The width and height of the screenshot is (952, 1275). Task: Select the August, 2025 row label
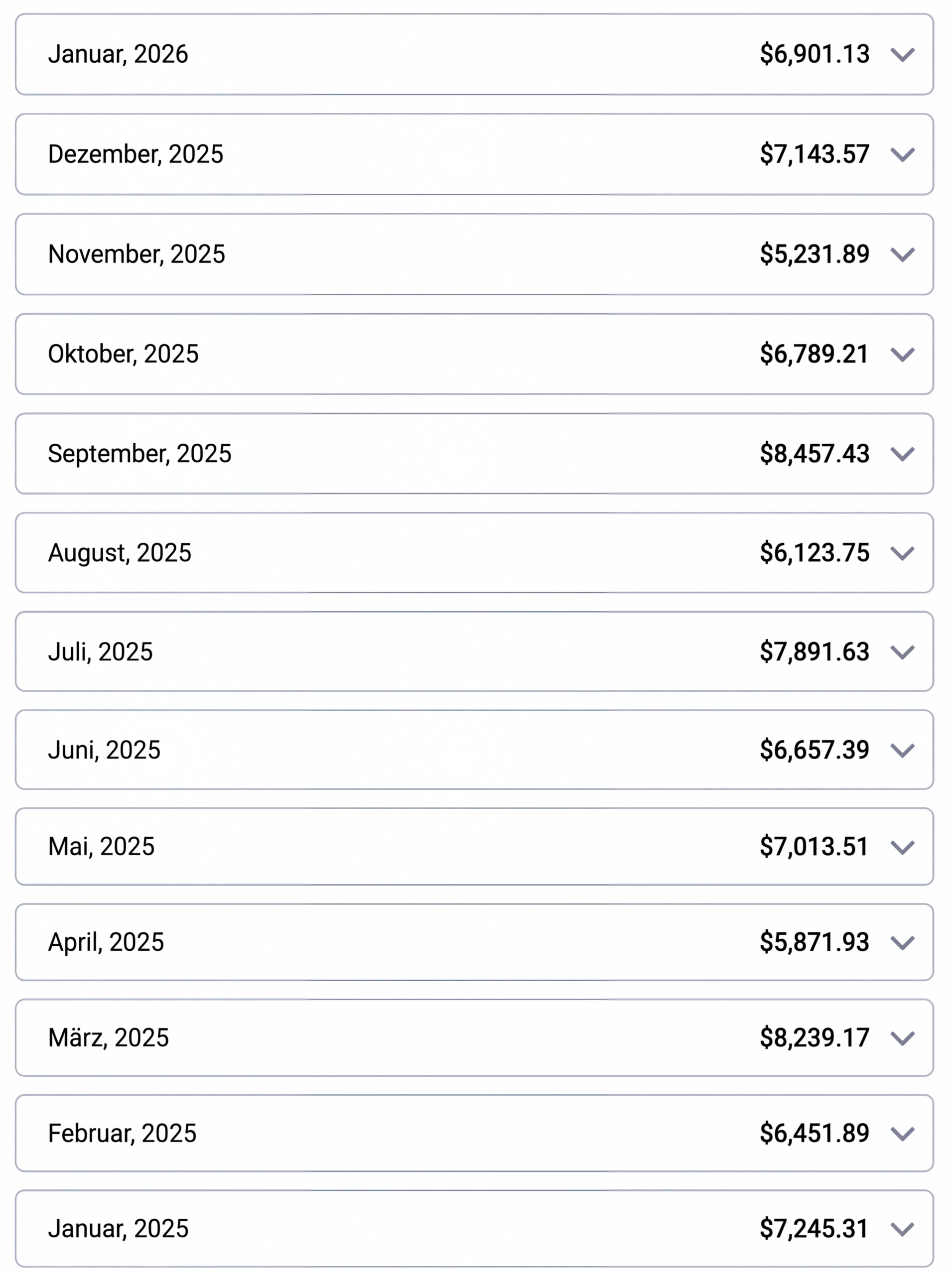tap(119, 552)
